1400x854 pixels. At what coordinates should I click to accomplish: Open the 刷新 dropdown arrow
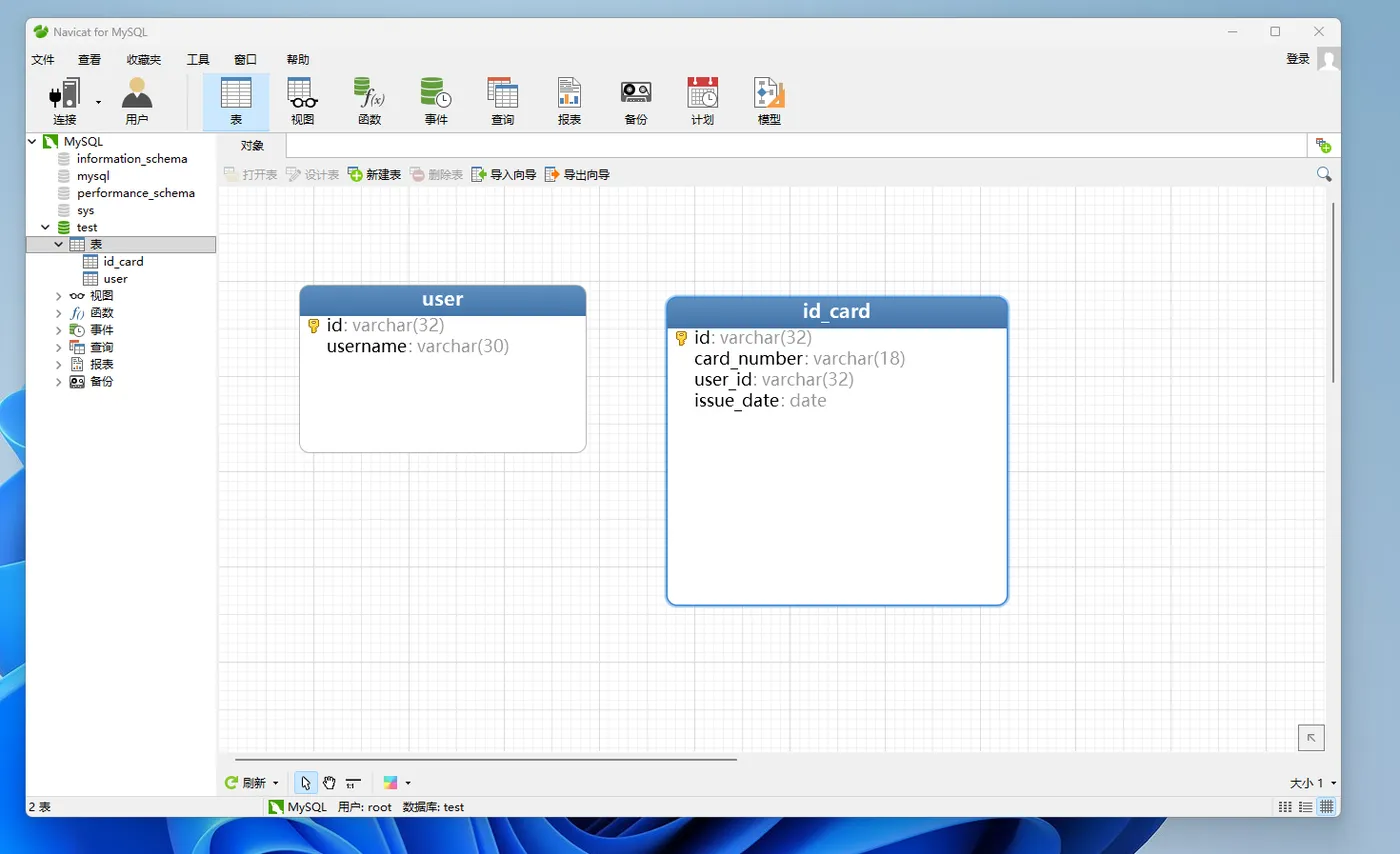point(276,783)
